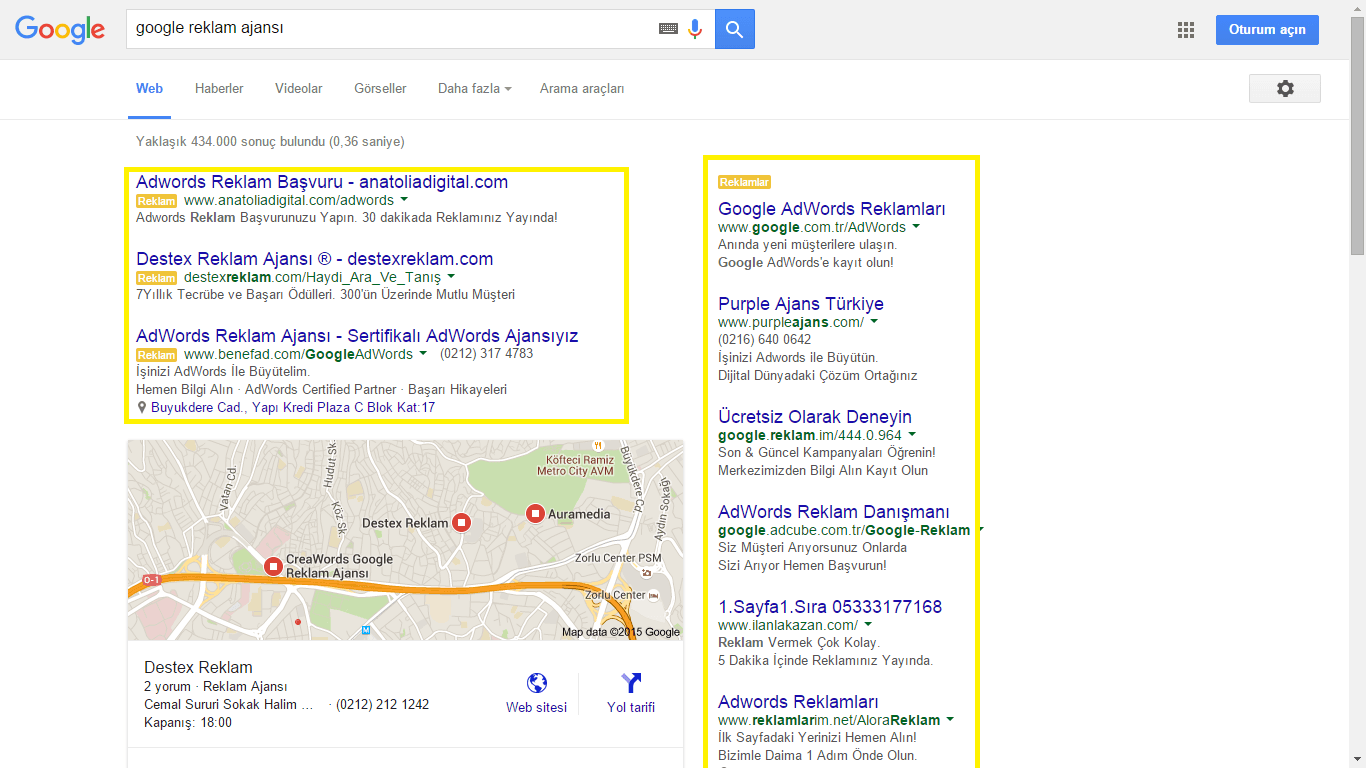
Task: Open AdWords Reklam Ajansı Sertifikalı link
Action: coord(357,336)
